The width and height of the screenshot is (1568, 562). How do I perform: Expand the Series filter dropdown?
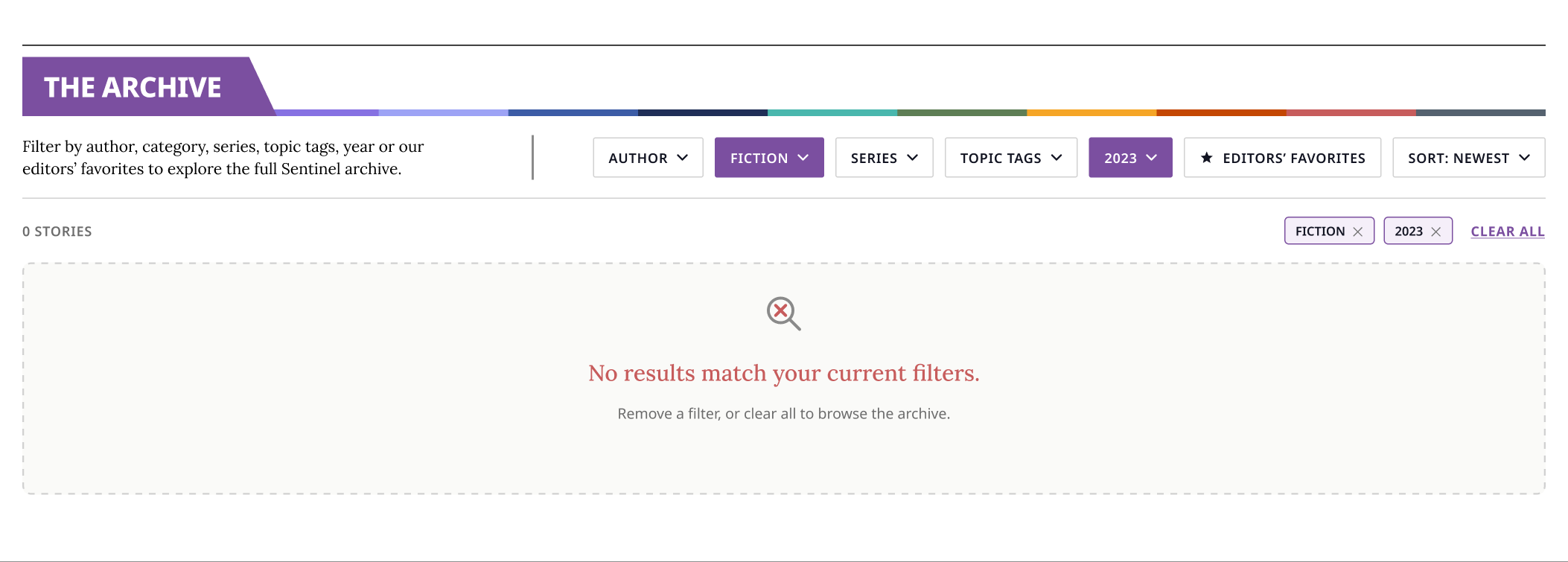884,158
